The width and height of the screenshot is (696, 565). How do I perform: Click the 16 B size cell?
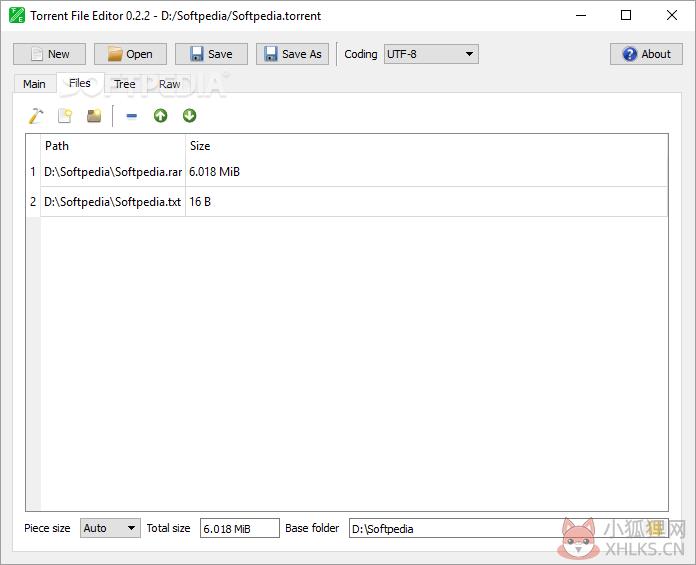click(426, 202)
